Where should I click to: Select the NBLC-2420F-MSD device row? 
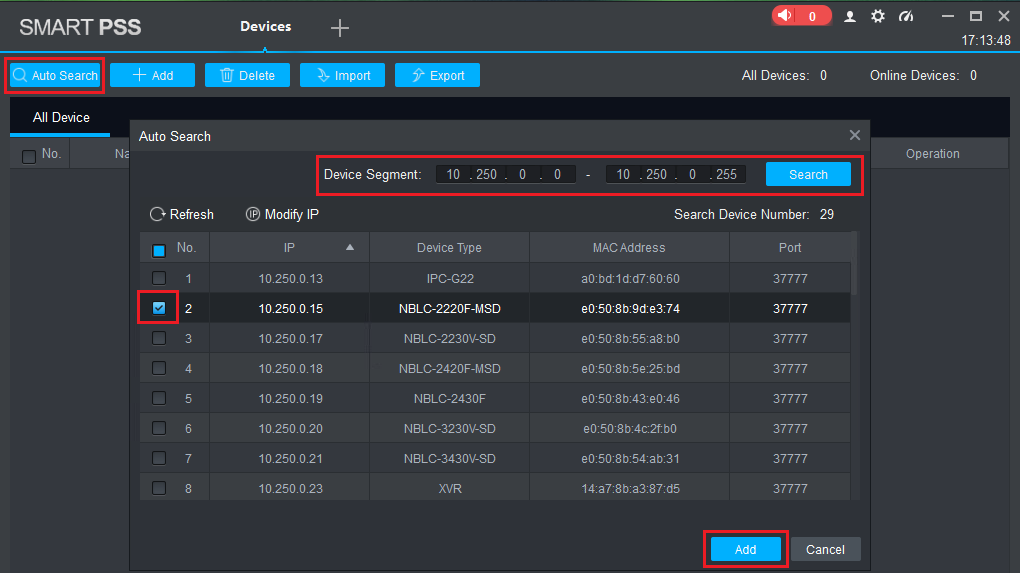[495, 369]
